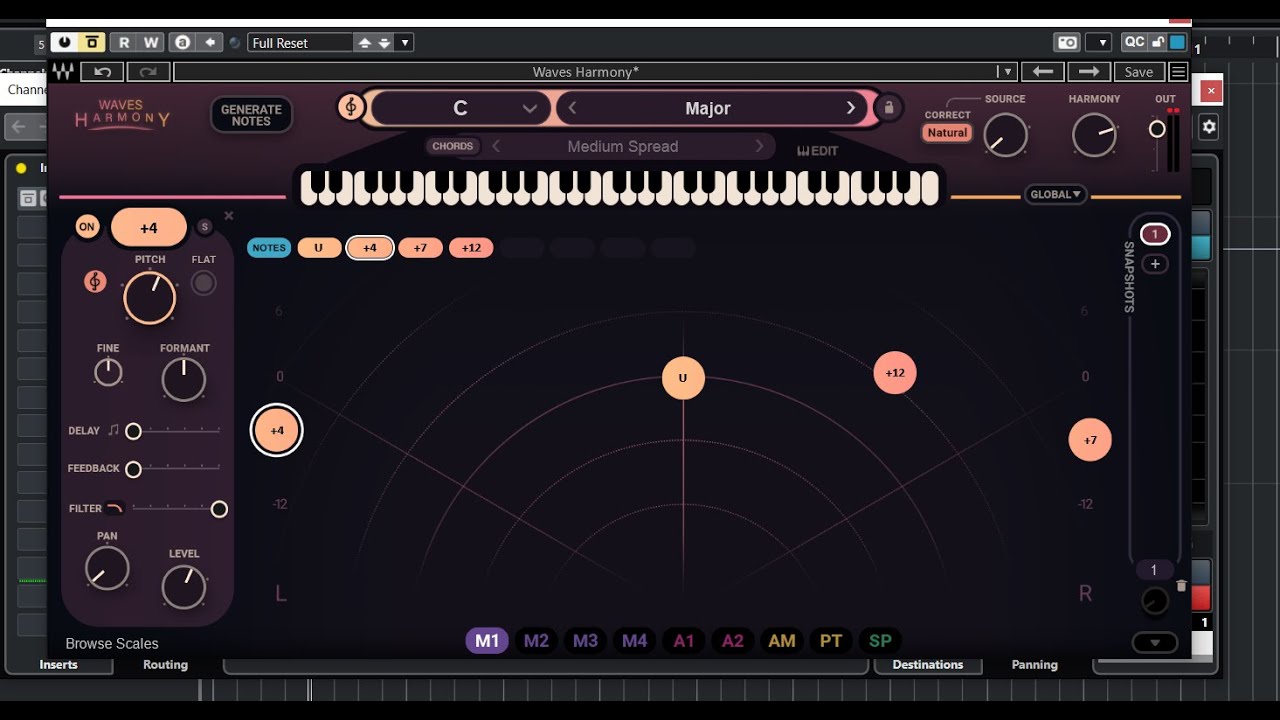
Task: Select the U voice circle on the stage
Action: 683,378
